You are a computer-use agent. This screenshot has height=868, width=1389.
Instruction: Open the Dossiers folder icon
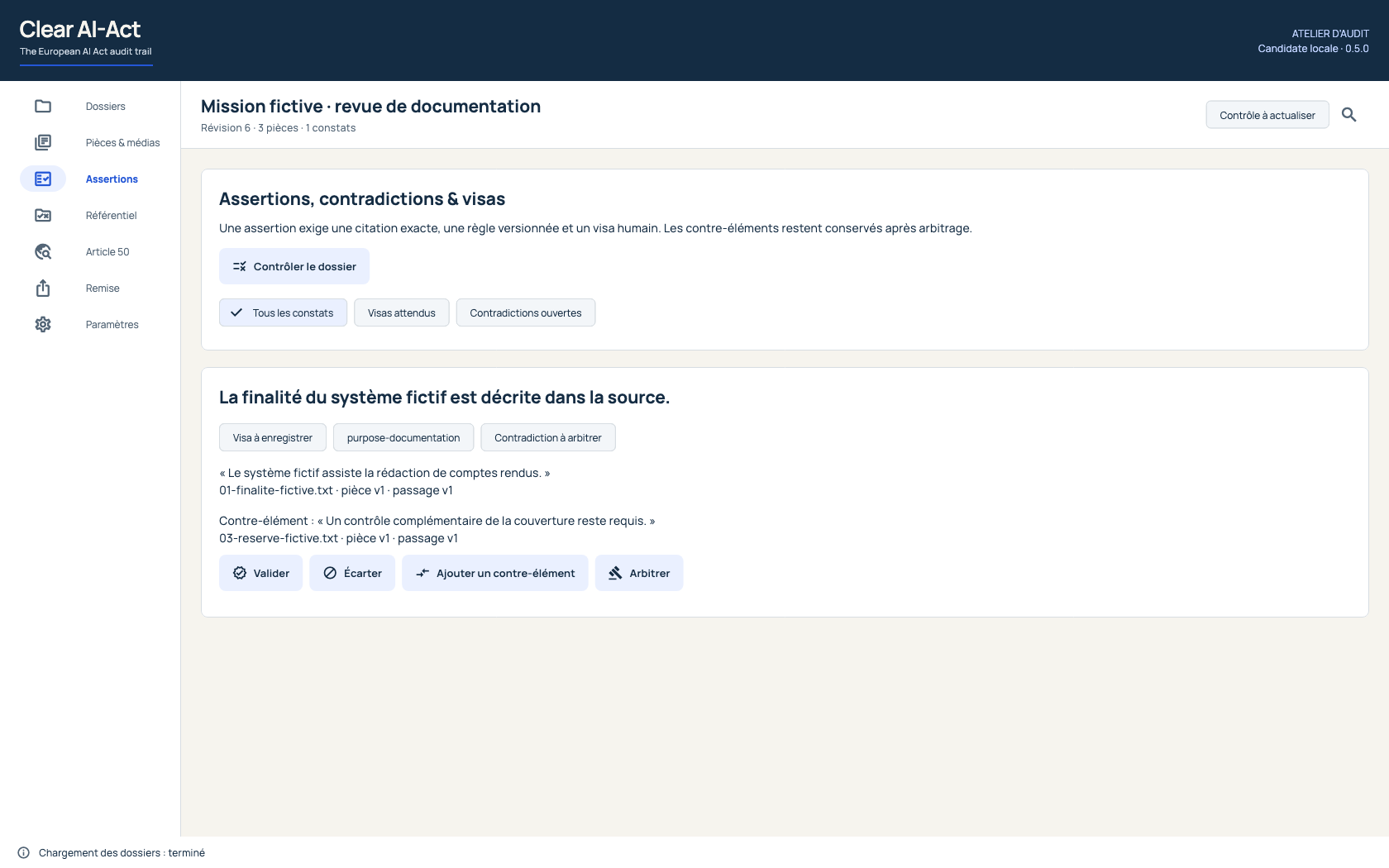point(43,106)
